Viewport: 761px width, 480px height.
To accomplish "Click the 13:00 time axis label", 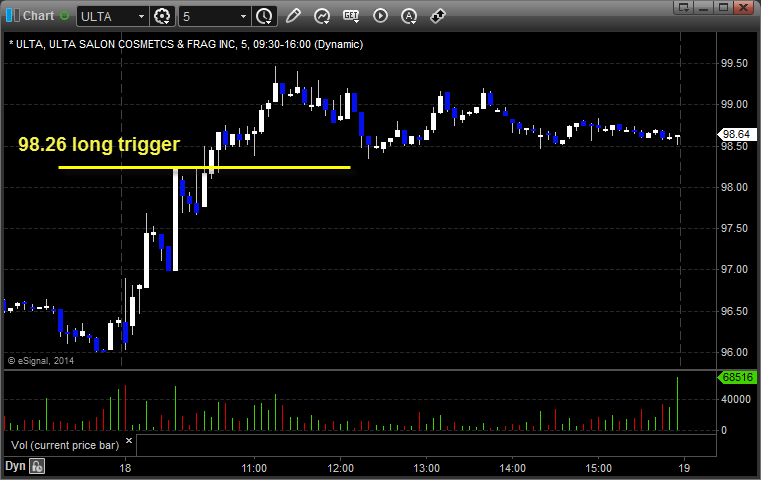I will click(x=427, y=468).
